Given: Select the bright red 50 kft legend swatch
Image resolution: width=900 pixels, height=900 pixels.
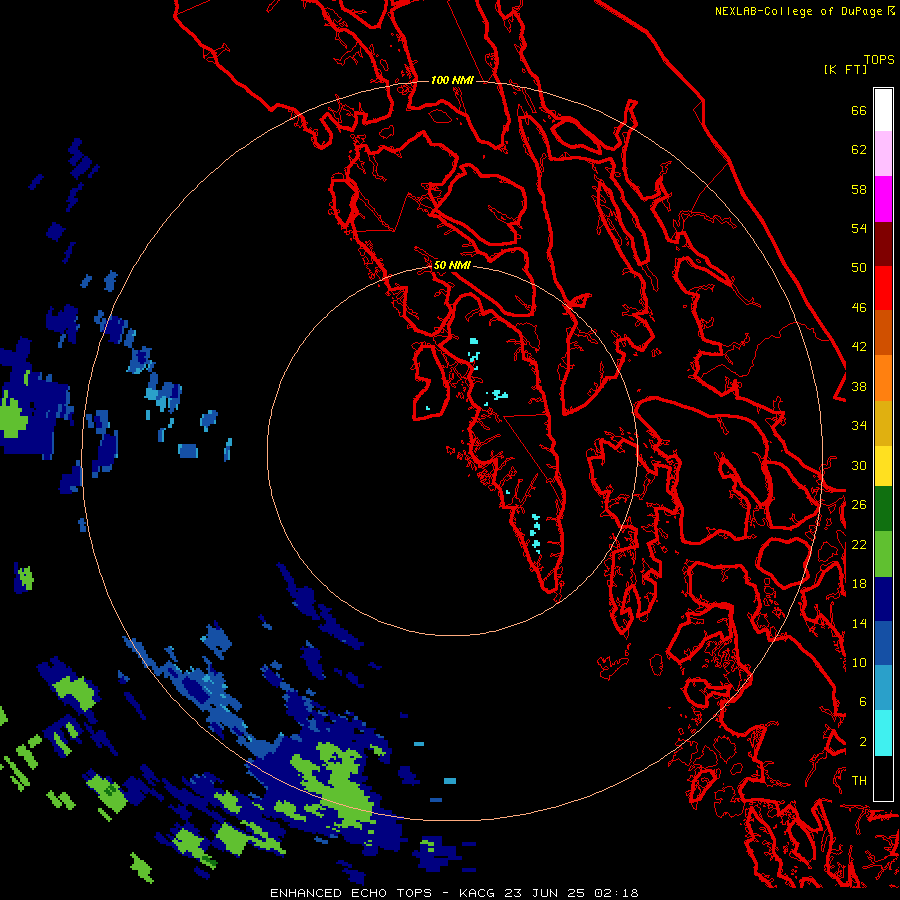Looking at the screenshot, I should tap(883, 288).
